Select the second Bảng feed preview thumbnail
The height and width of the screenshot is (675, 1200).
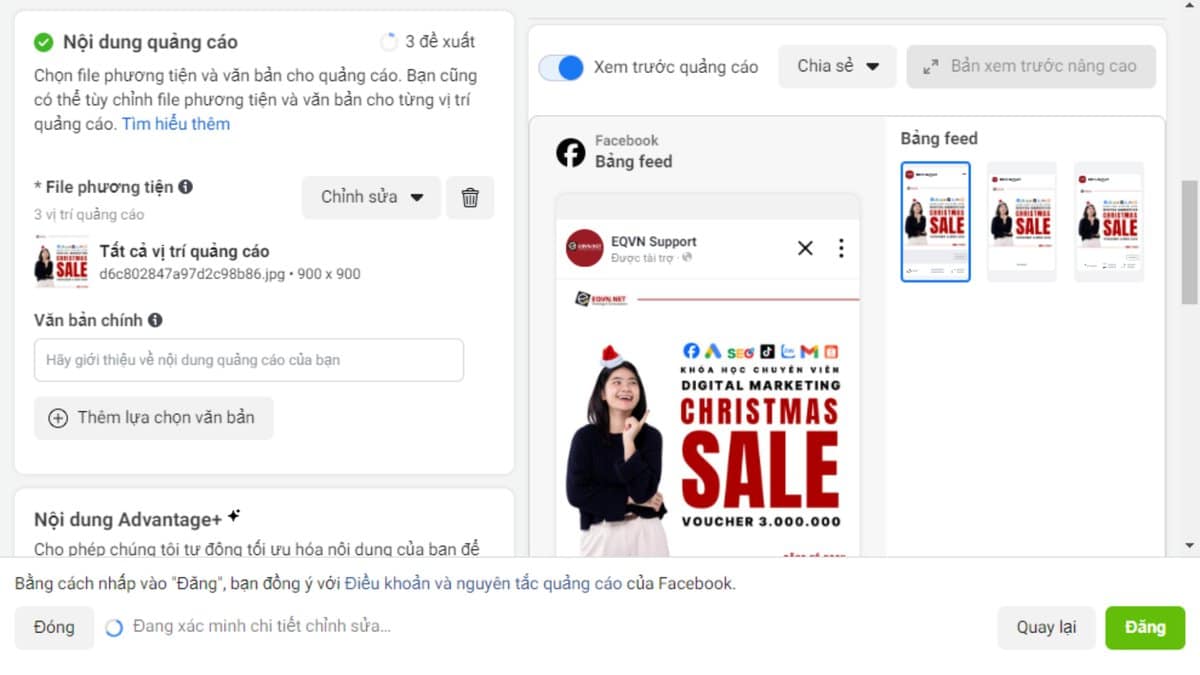(x=1021, y=221)
